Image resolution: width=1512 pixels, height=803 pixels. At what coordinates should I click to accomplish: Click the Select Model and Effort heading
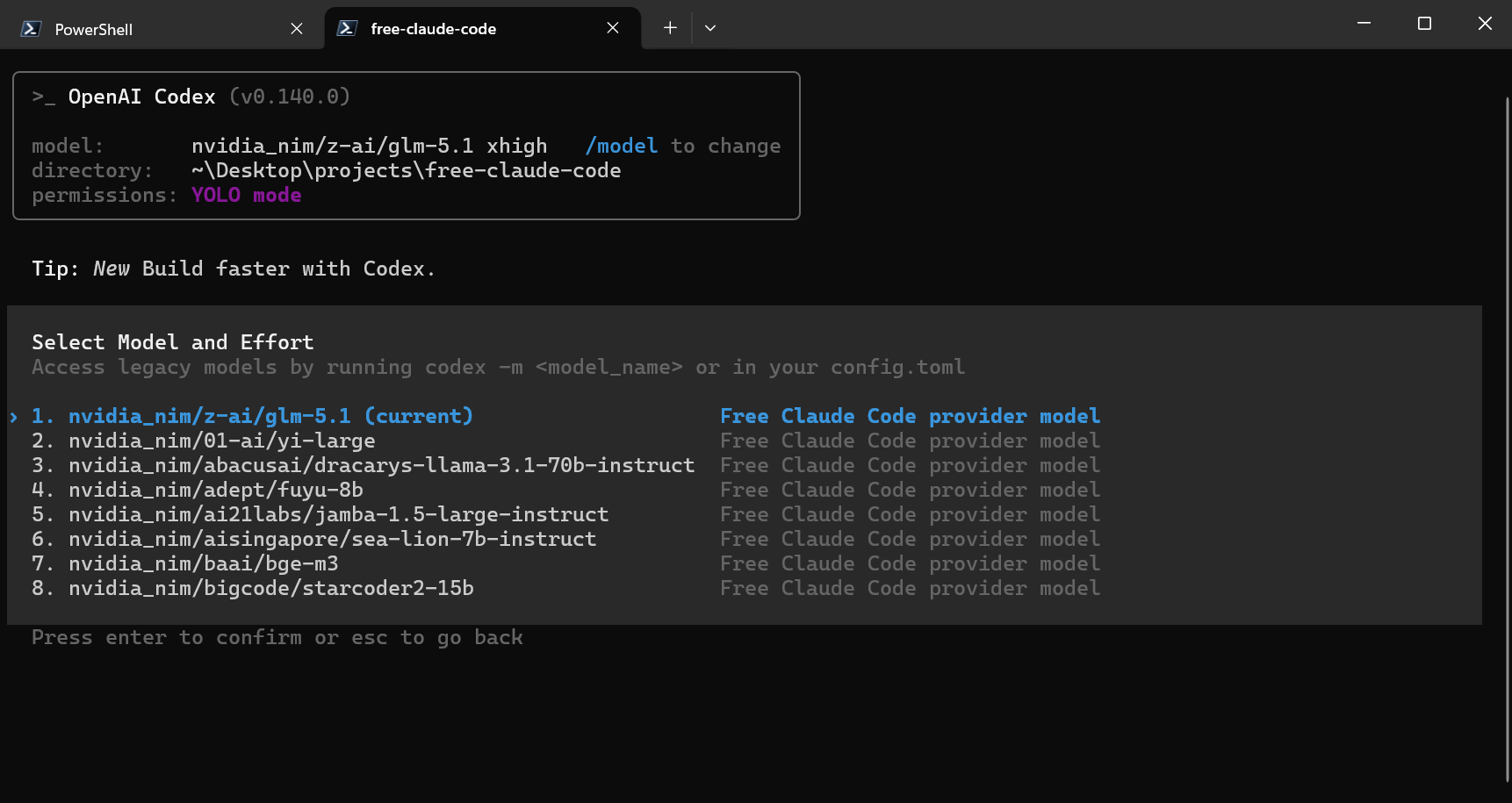pyautogui.click(x=173, y=342)
